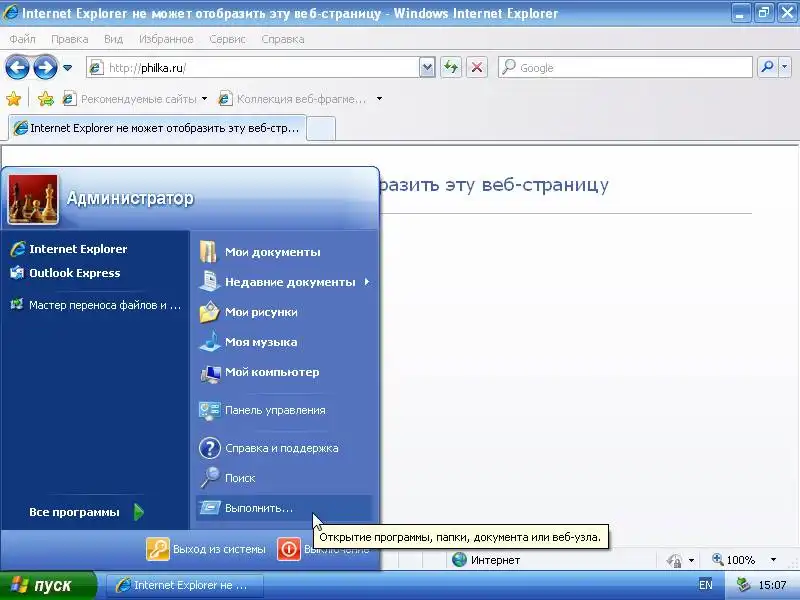Click the address bar with philka.ru
Screen dimensions: 800x600
tap(253, 67)
